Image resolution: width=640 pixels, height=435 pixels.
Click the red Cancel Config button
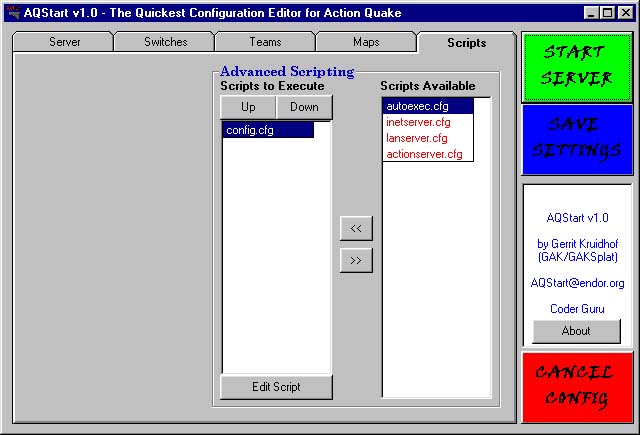577,387
